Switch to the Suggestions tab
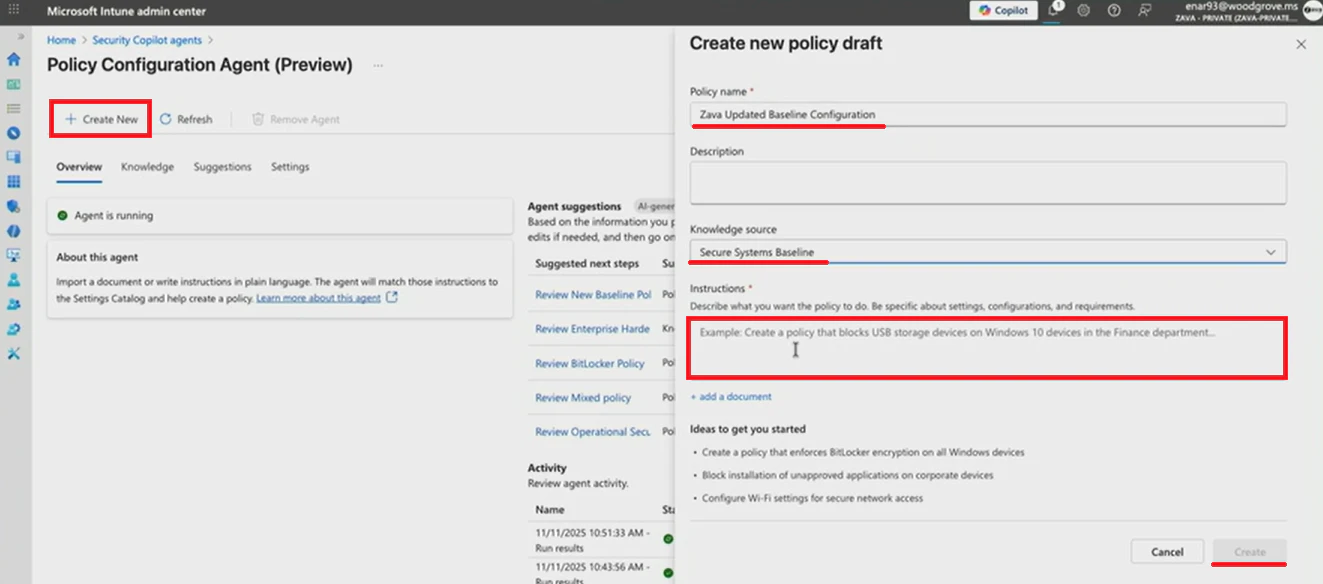Viewport: 1323px width, 584px height. click(222, 167)
